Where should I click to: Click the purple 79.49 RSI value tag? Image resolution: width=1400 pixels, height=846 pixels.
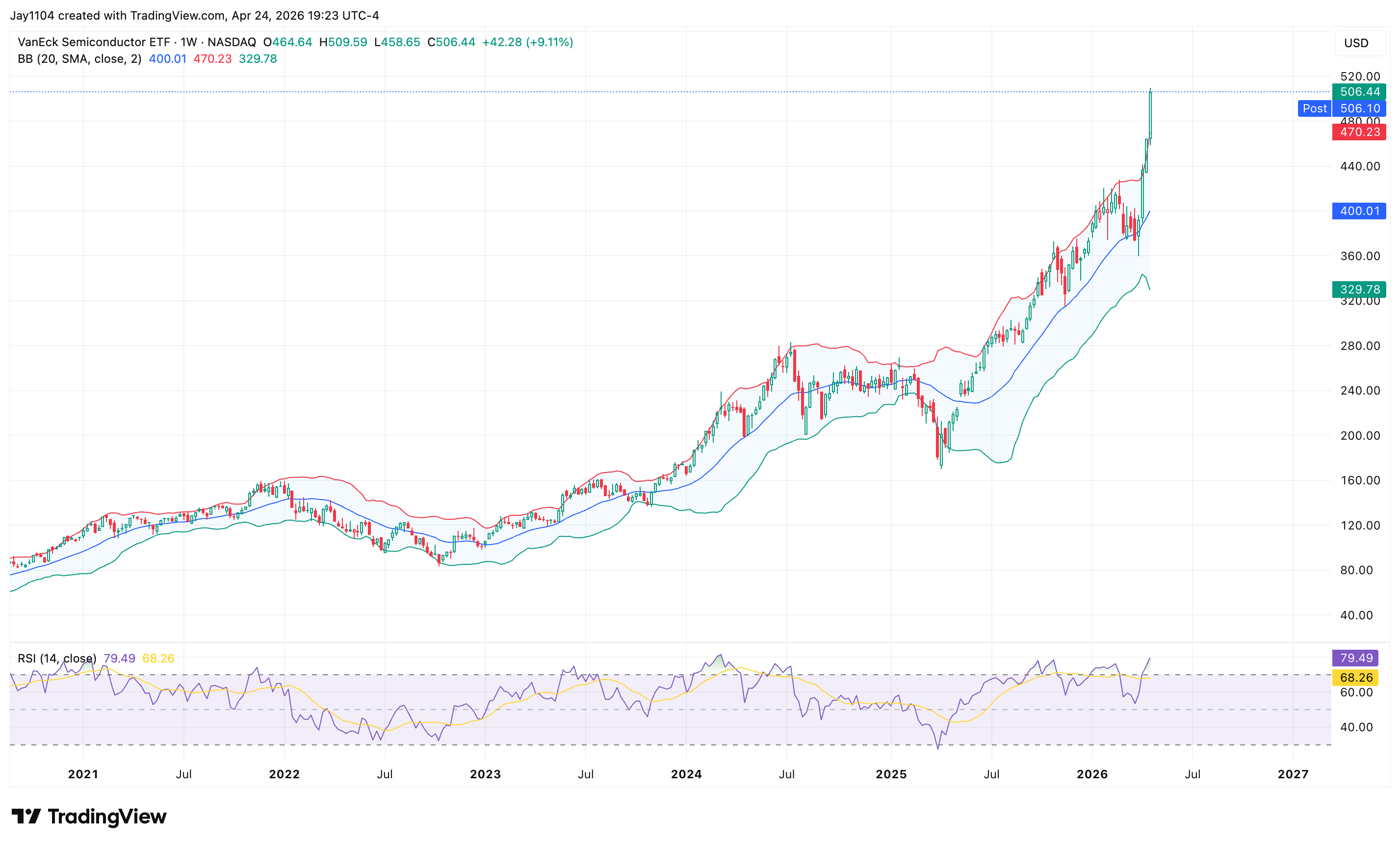pyautogui.click(x=1356, y=658)
